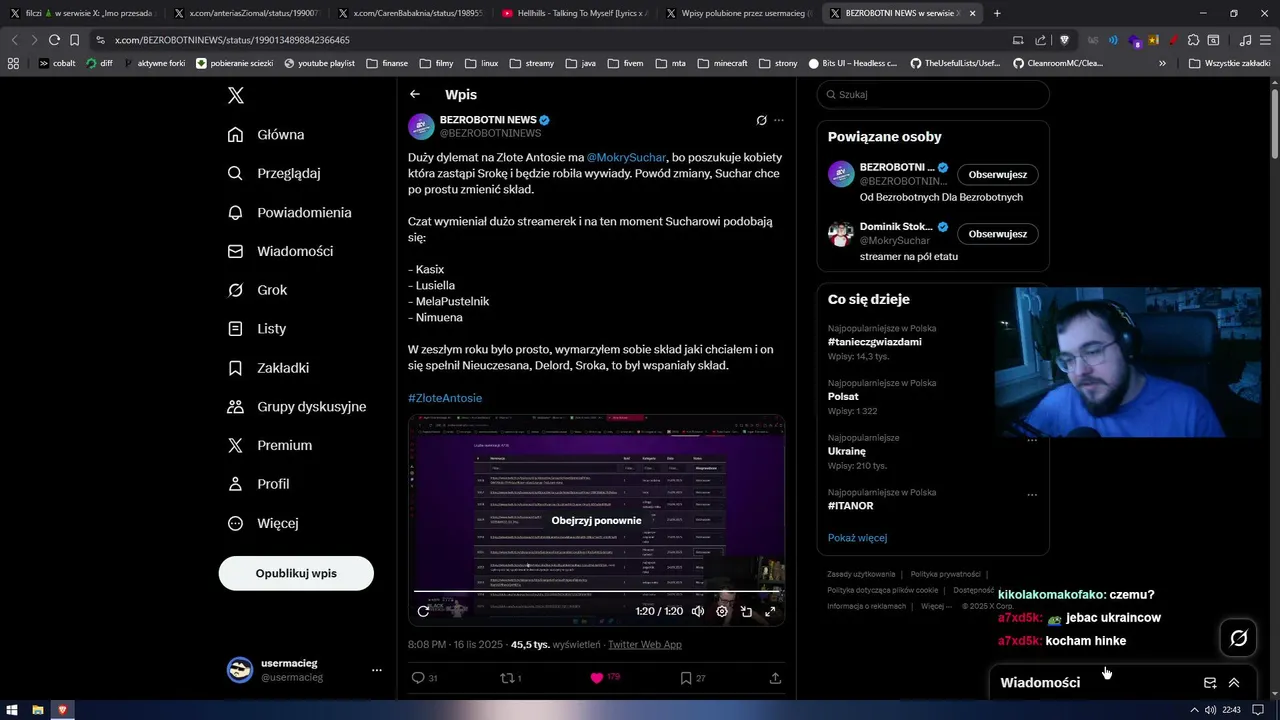Open usermacieg account options menu
This screenshot has width=1280, height=720.
(x=377, y=670)
